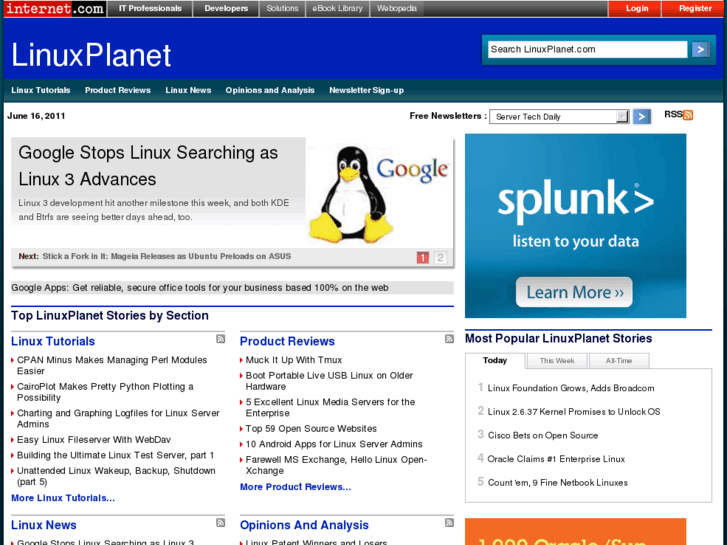This screenshot has height=545, width=727.
Task: Open 5 Excellent Linux Media Servers article
Action: pos(330,407)
